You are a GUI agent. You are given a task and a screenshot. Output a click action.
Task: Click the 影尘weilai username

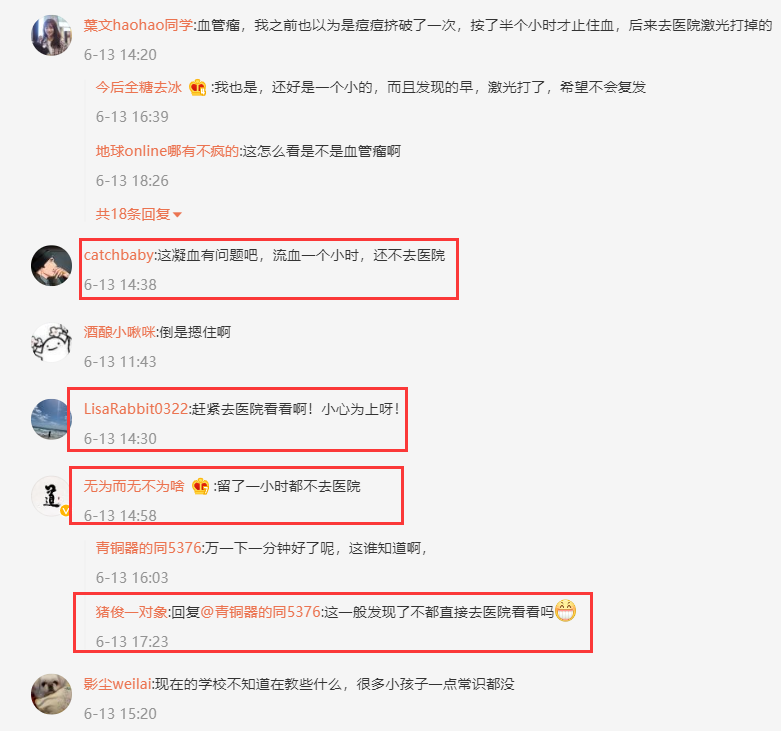click(117, 684)
